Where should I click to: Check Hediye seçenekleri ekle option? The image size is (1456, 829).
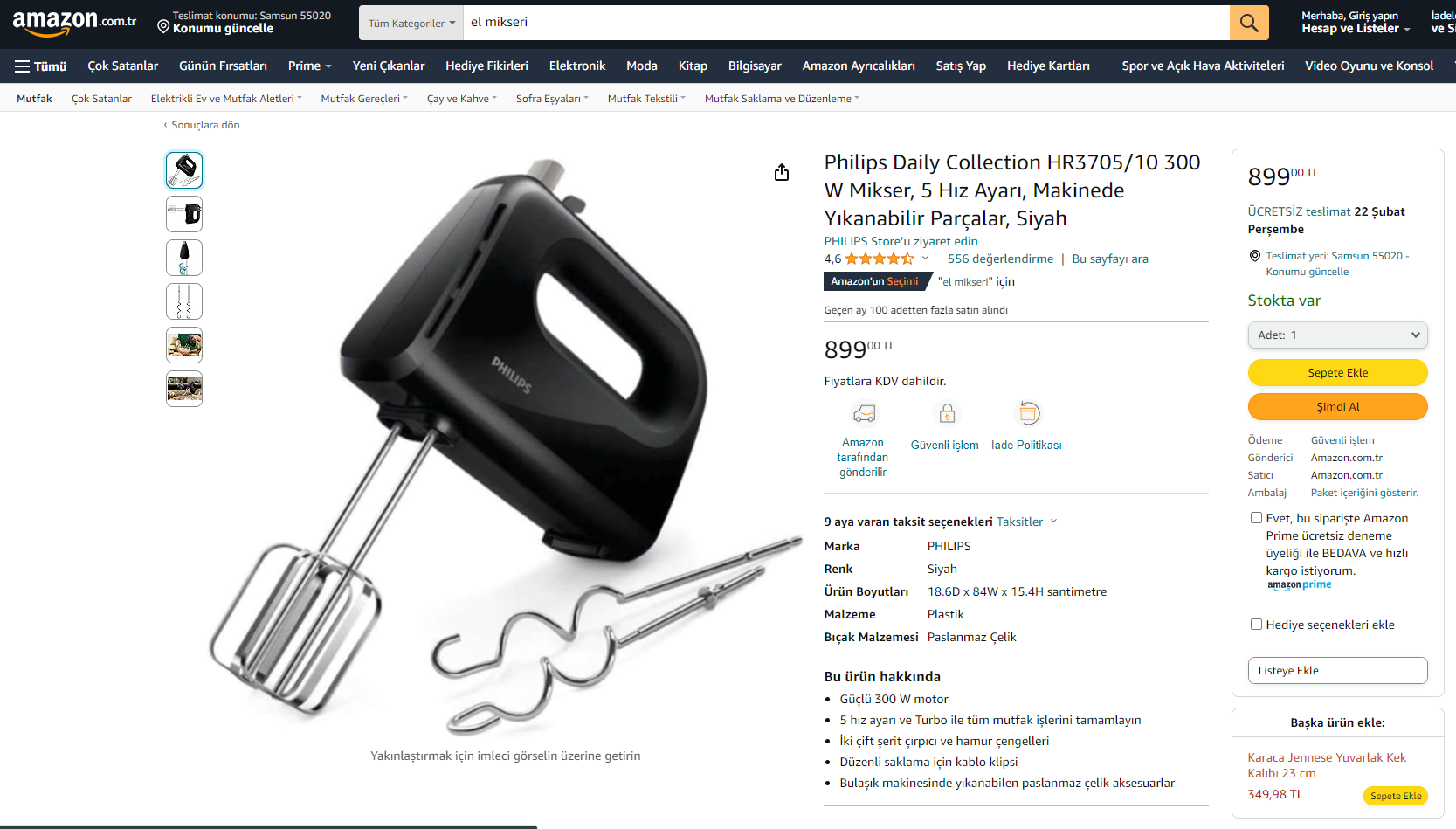[1256, 625]
